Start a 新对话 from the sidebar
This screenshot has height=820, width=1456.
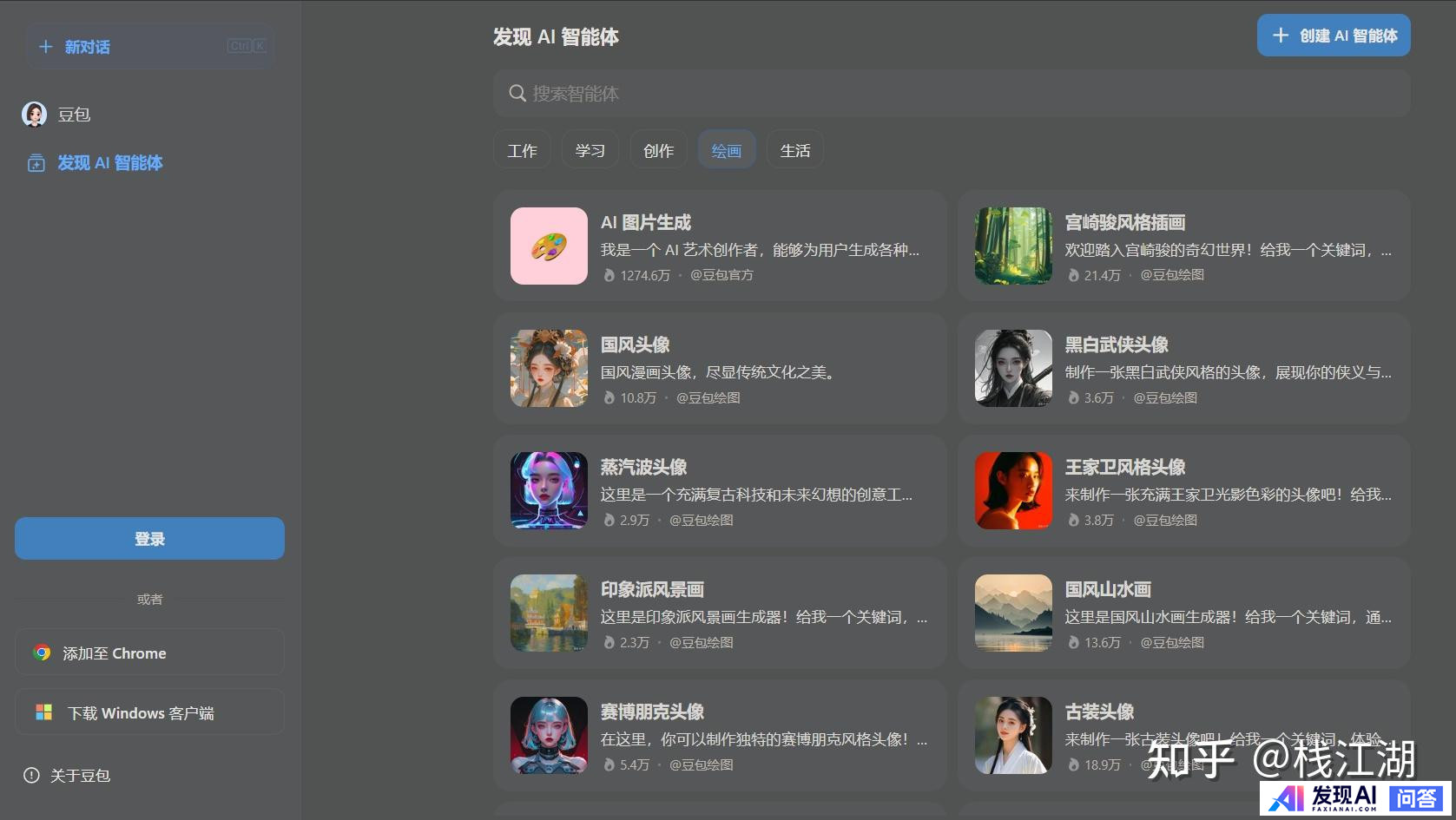[x=149, y=47]
